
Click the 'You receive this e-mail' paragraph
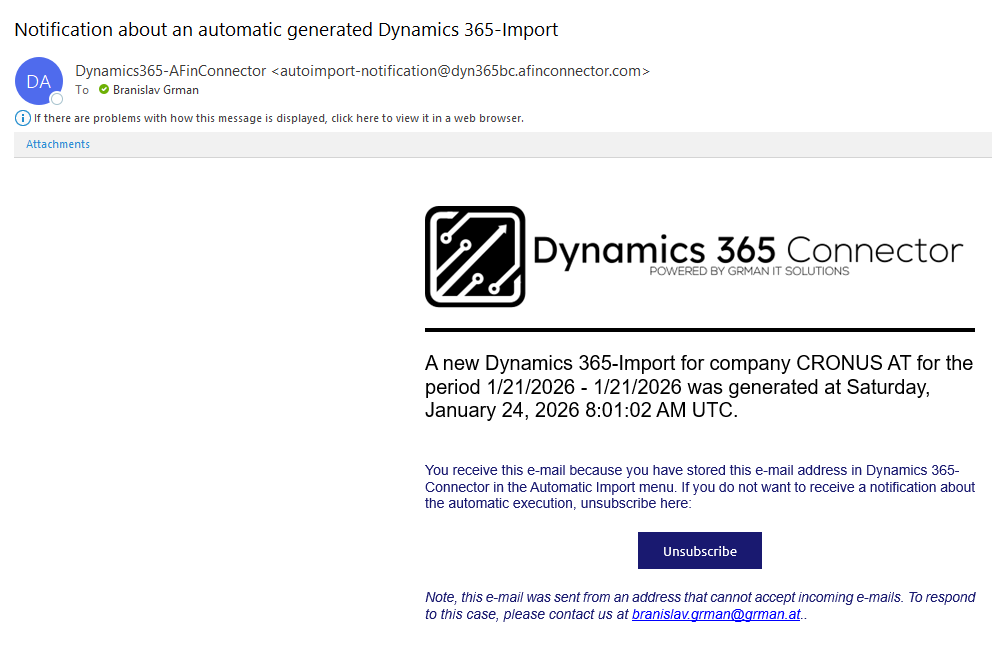tap(700, 487)
